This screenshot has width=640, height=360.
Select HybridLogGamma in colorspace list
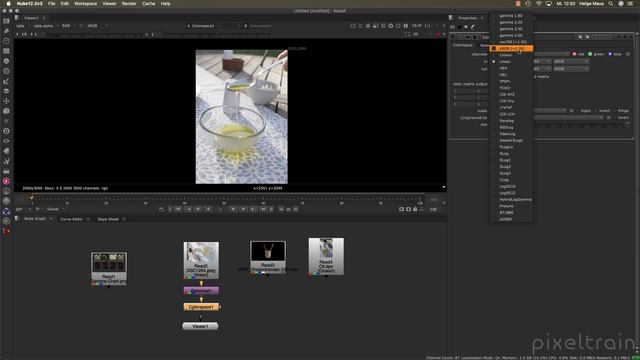click(x=511, y=199)
